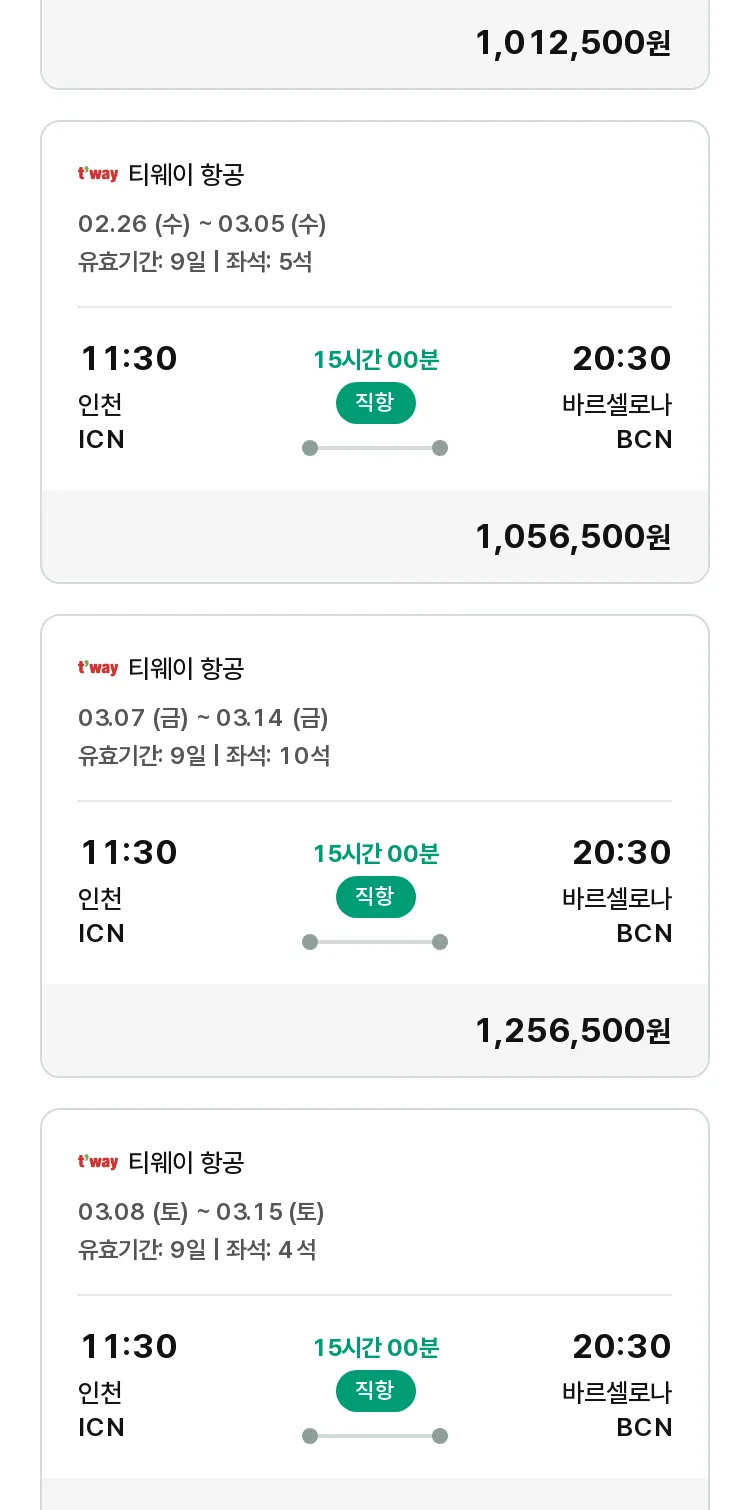The width and height of the screenshot is (750, 1510).
Task: Select the 1,256,500원 fare
Action: [573, 1031]
